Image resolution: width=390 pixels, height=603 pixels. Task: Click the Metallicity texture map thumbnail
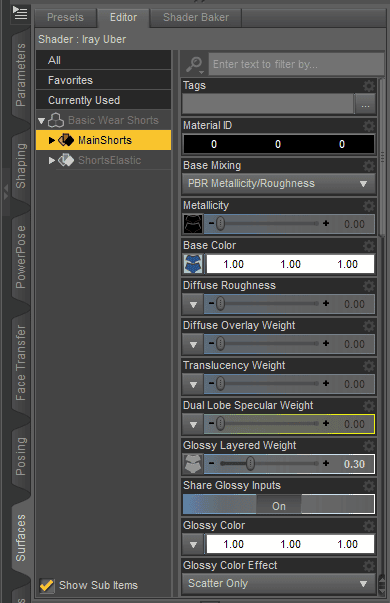click(193, 224)
